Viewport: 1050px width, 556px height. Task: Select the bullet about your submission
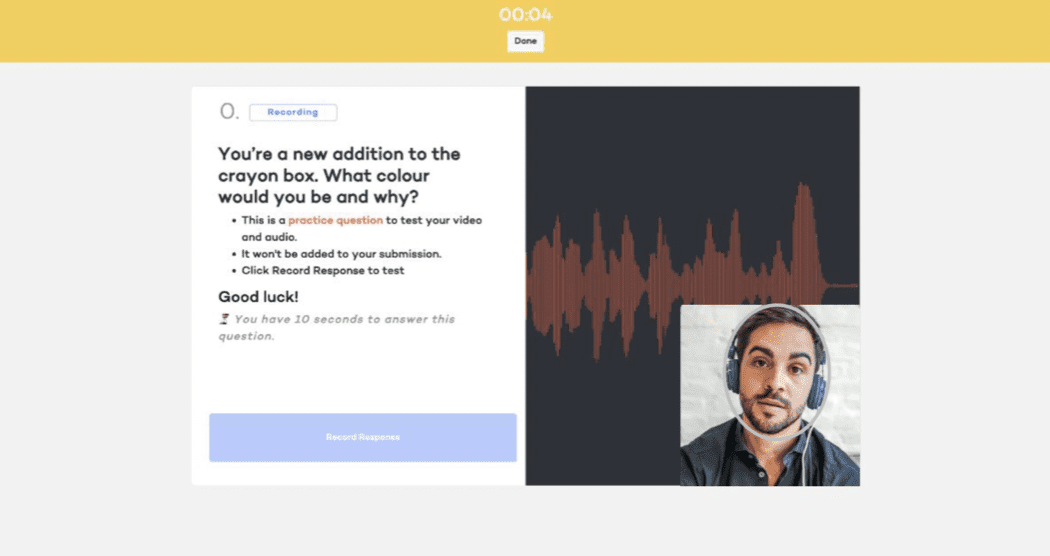341,254
